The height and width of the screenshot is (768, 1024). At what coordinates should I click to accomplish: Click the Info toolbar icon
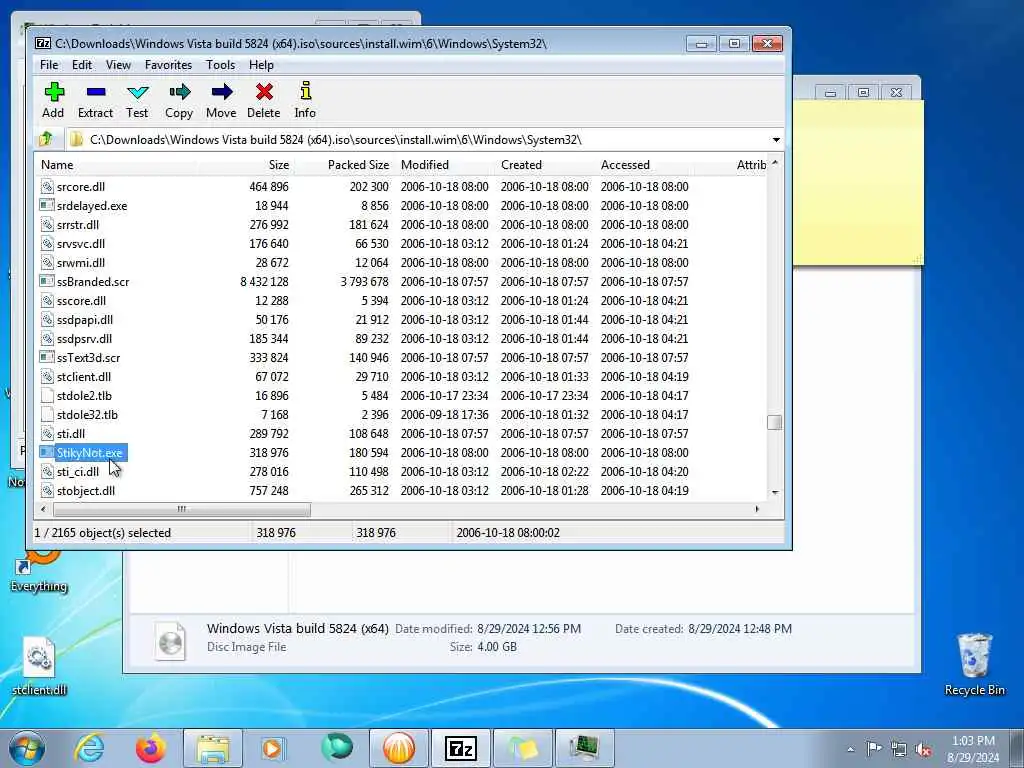[305, 91]
